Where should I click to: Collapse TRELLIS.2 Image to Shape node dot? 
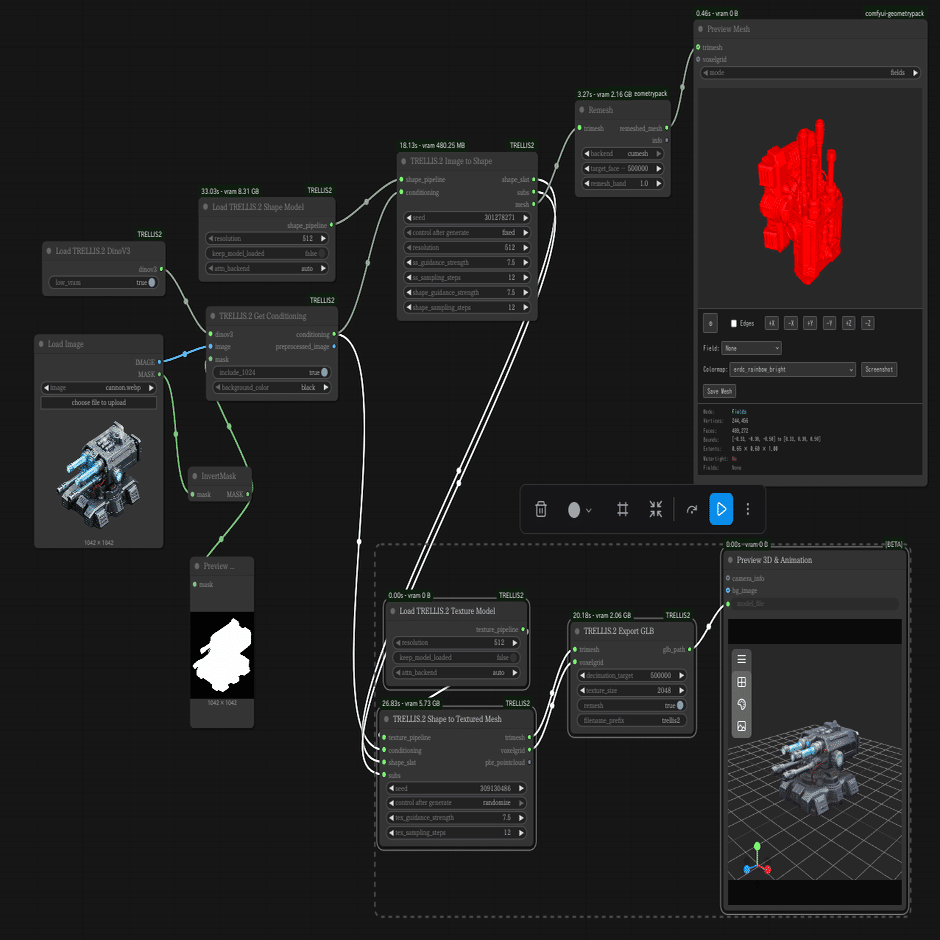click(x=403, y=161)
